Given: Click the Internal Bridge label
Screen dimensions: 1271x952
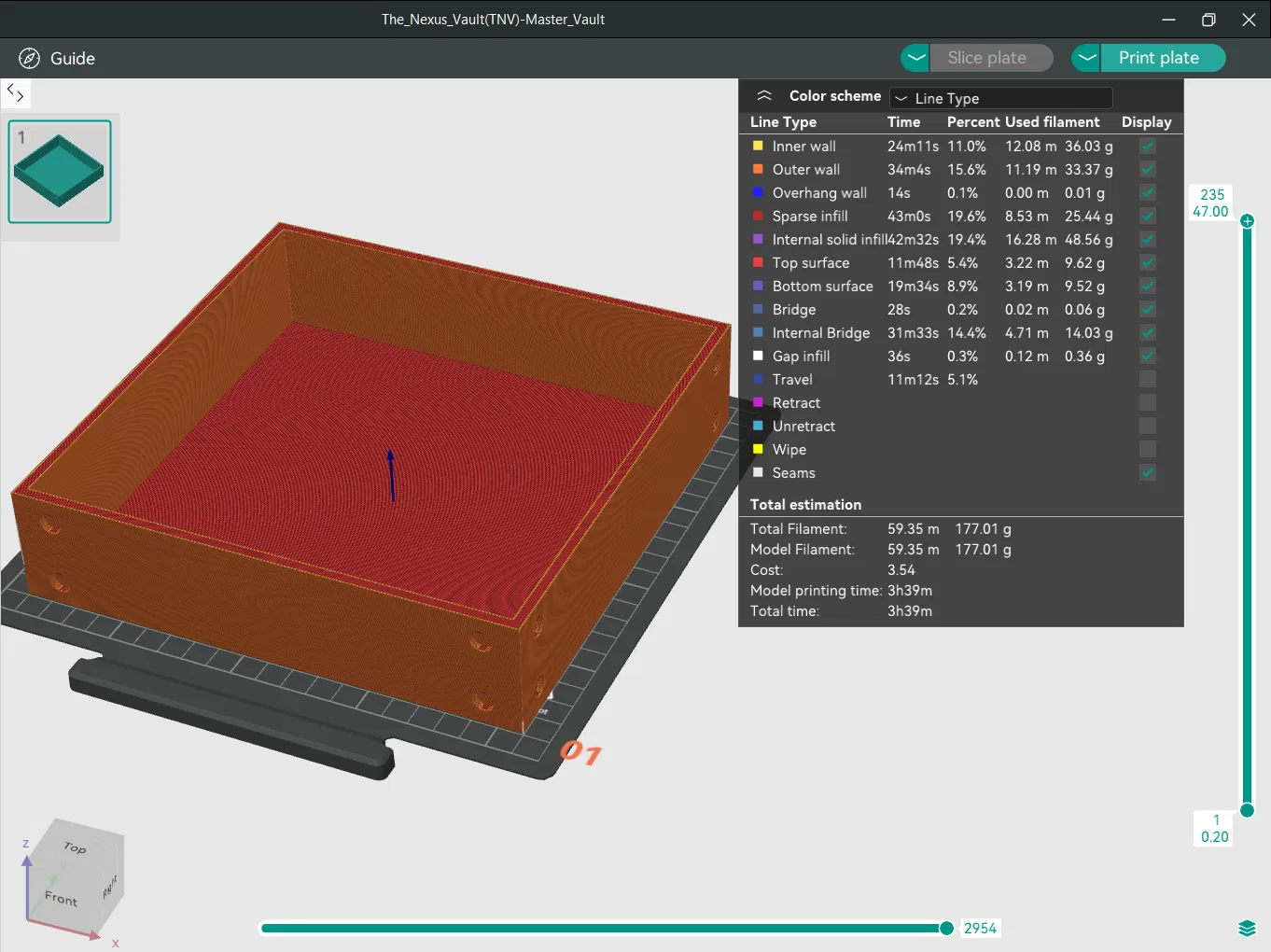Looking at the screenshot, I should (821, 333).
